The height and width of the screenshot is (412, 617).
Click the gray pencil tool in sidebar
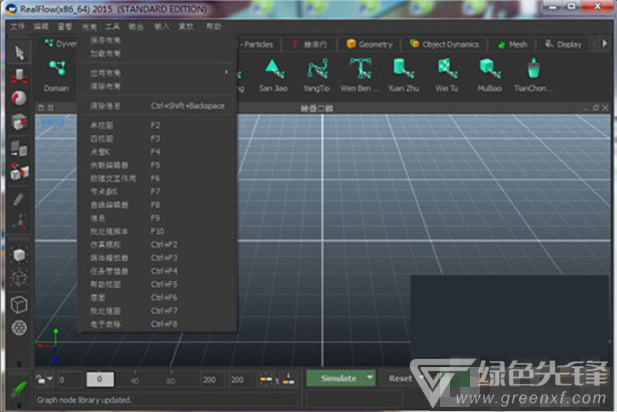18,199
